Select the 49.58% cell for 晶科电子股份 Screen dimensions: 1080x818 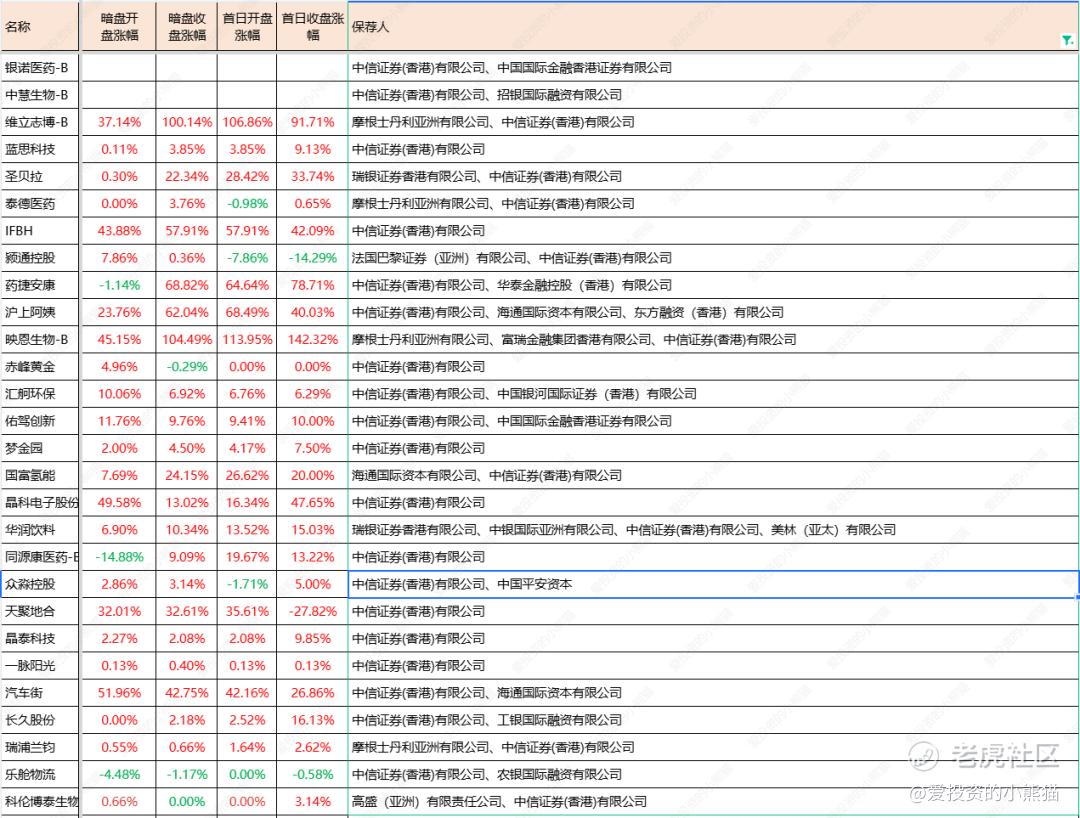pos(118,503)
